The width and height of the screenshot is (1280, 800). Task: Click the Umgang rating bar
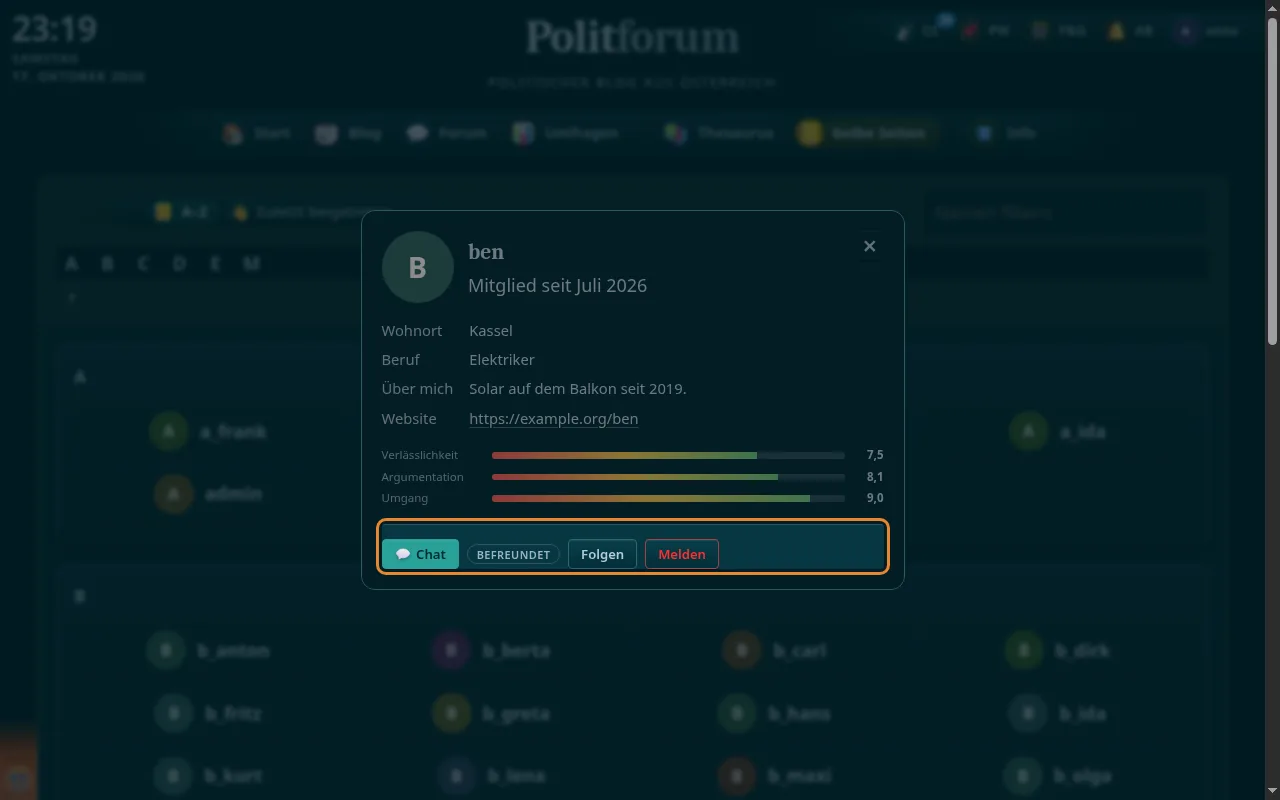click(x=668, y=498)
